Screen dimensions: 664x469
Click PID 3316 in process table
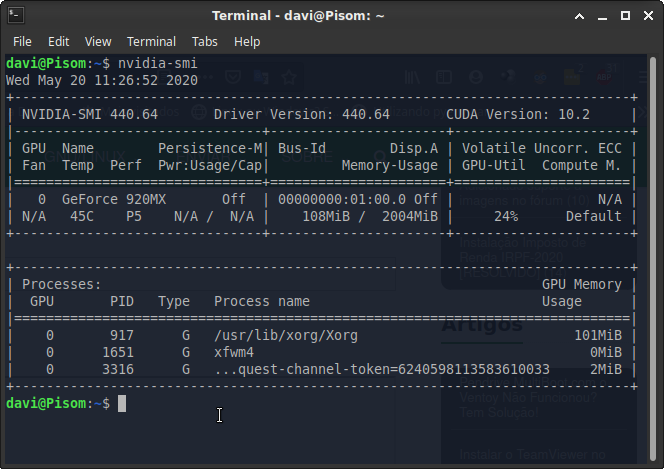coord(118,370)
